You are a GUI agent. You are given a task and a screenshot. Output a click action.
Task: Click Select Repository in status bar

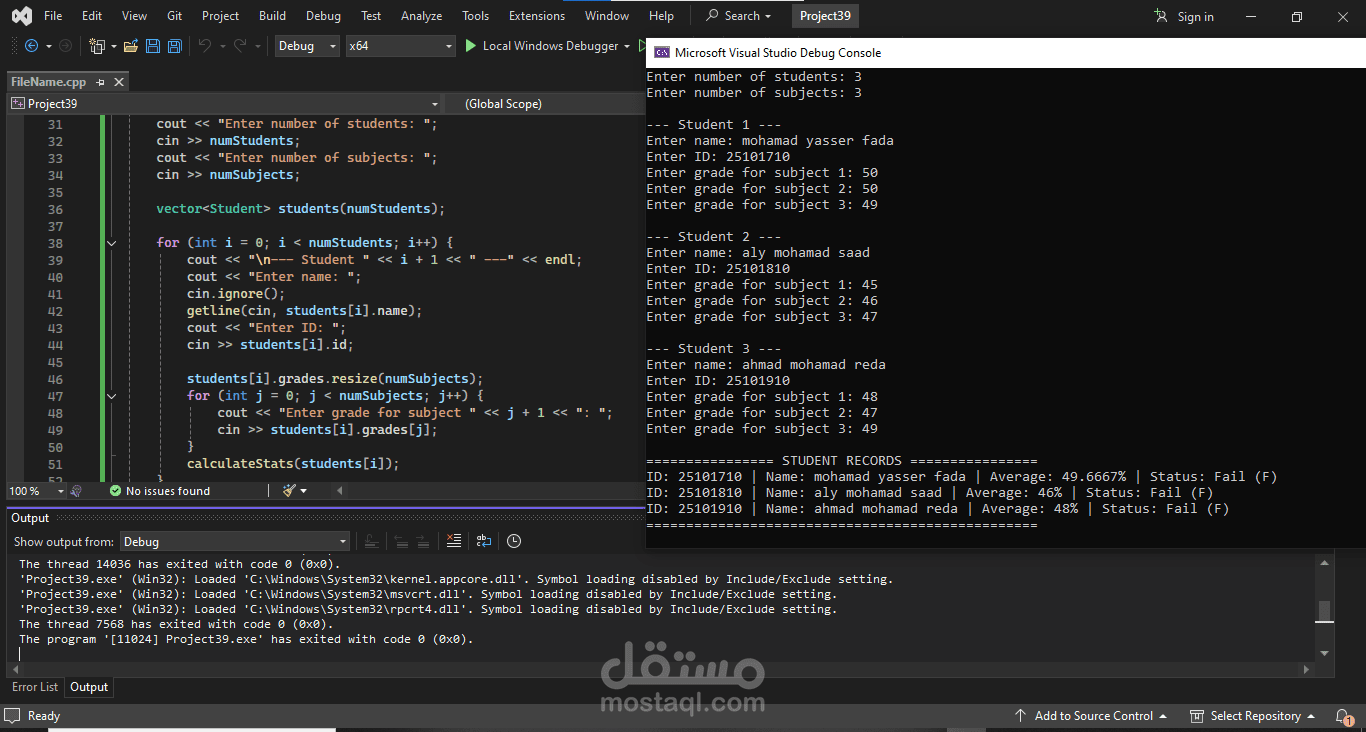click(x=1255, y=716)
